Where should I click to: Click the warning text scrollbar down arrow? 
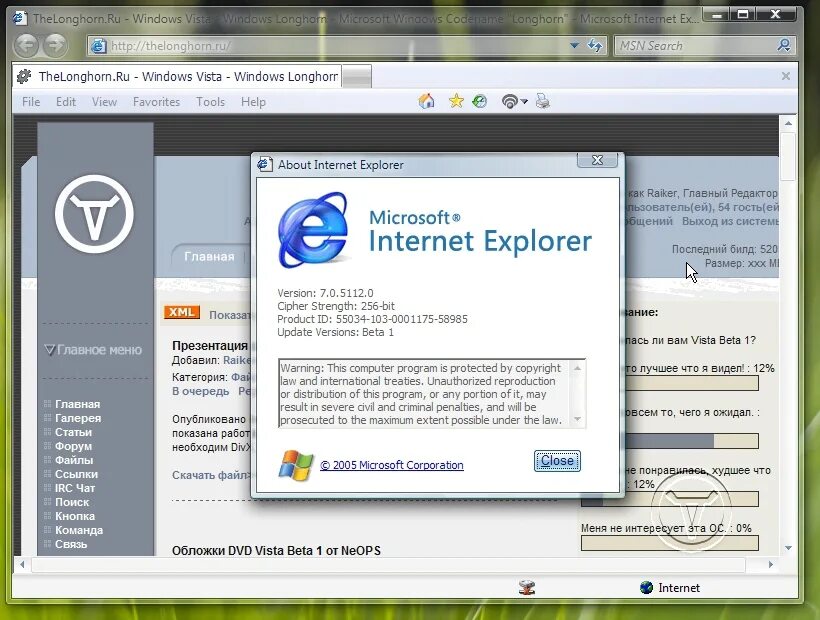coord(577,419)
